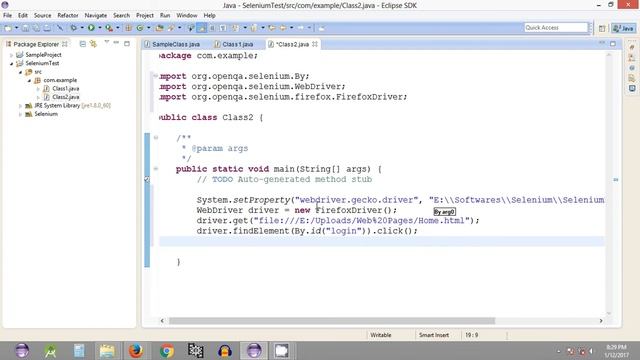Click the Next Annotation toolbar icon

[x=235, y=28]
